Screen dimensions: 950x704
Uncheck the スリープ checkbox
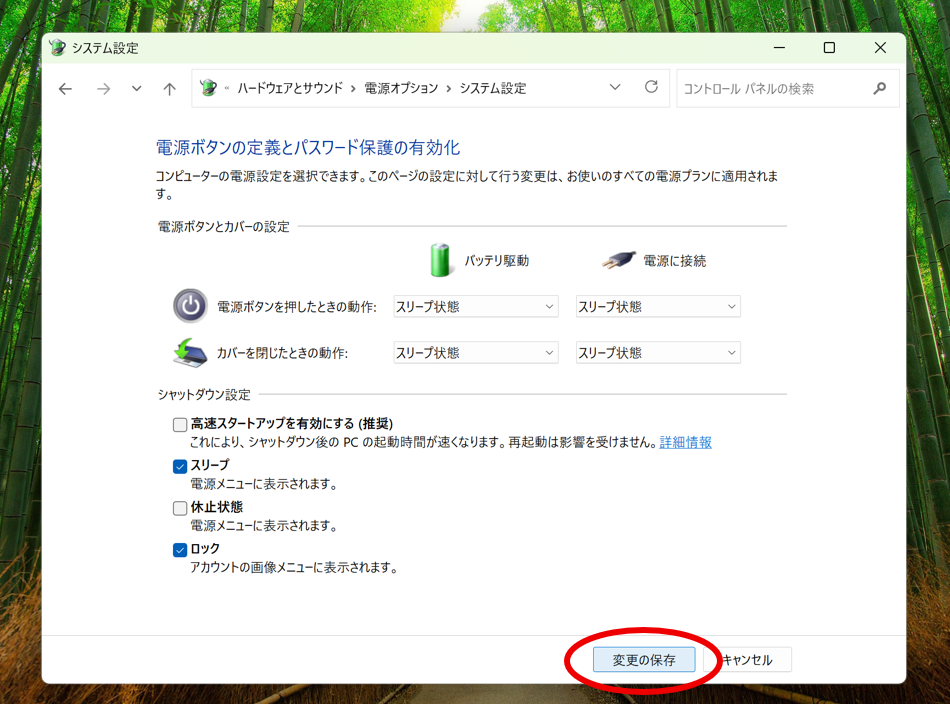pos(180,466)
